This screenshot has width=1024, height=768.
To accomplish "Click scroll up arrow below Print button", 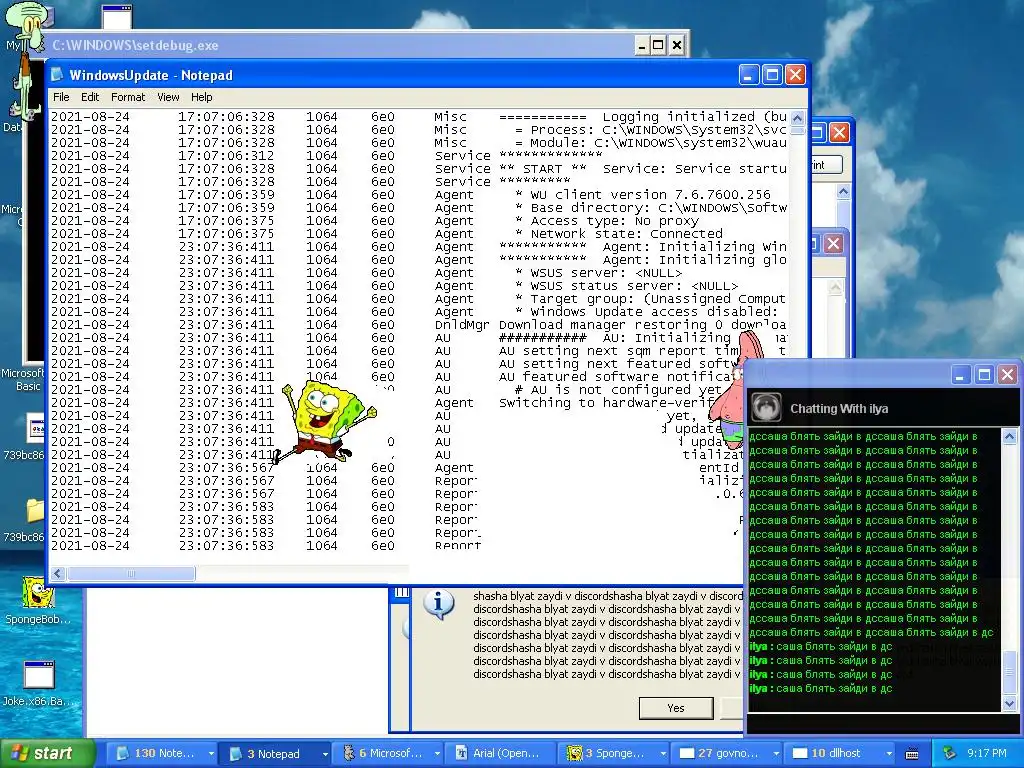I will pos(843,192).
